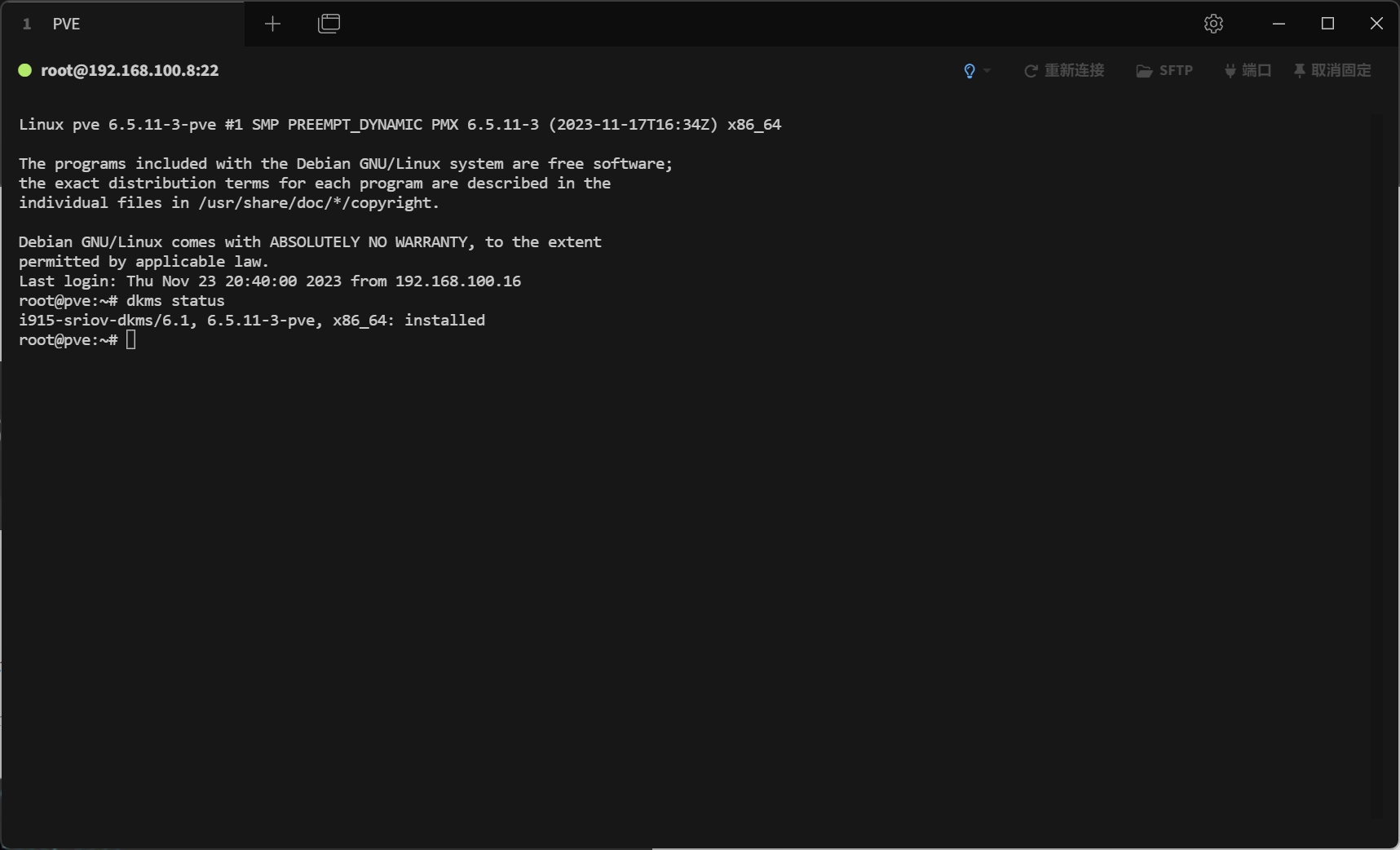The height and width of the screenshot is (850, 1400).
Task: Click 'permitted by applicable law.' line
Action: (144, 261)
